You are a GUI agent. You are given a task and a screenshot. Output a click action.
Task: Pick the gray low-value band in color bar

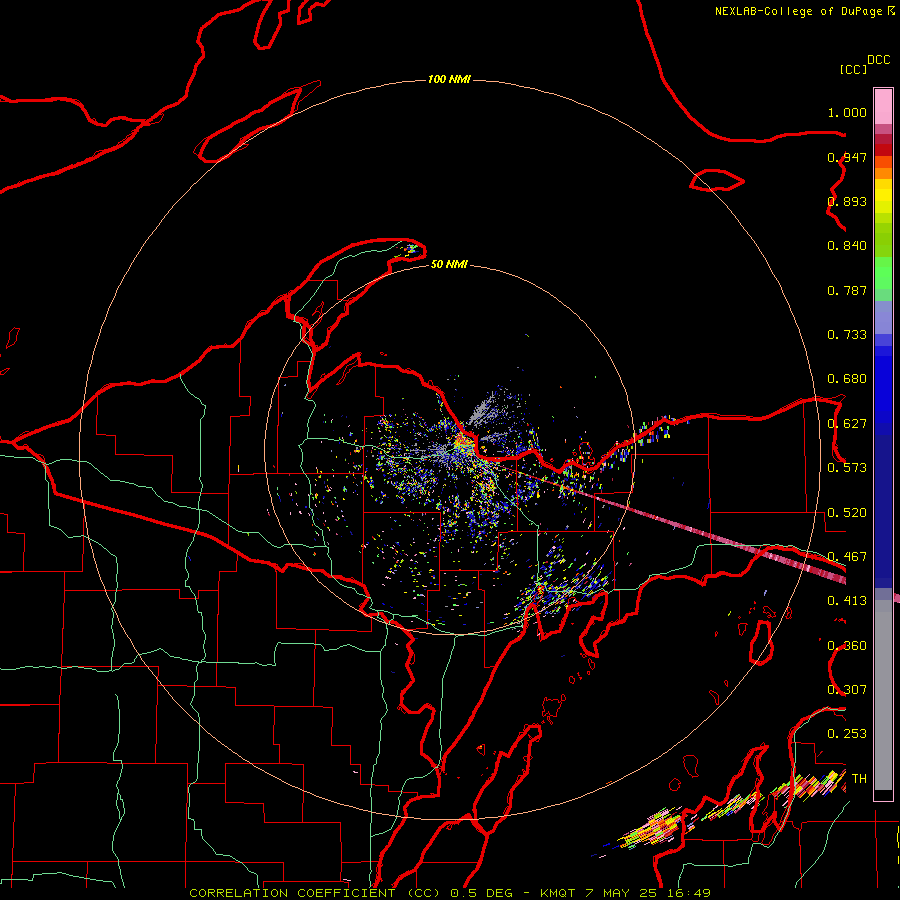tap(883, 695)
